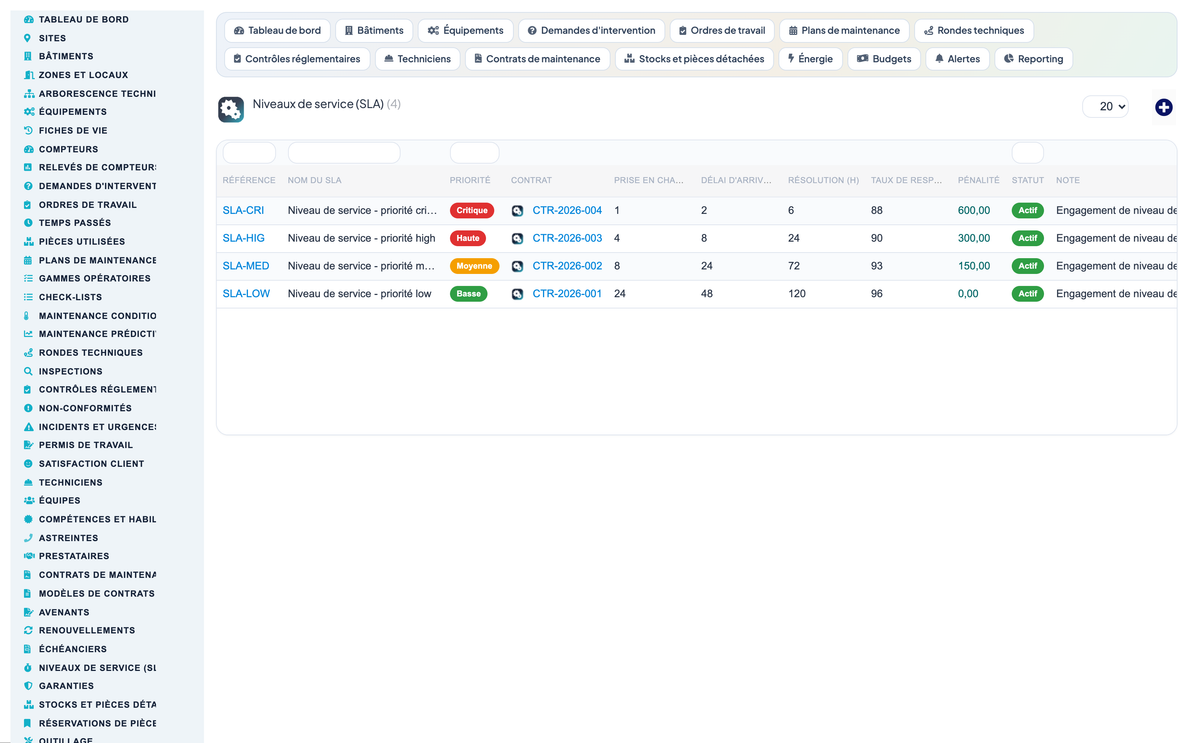Viewport: 1200px width, 743px height.
Task: Open the SLA-LOW reference link
Action: [246, 294]
